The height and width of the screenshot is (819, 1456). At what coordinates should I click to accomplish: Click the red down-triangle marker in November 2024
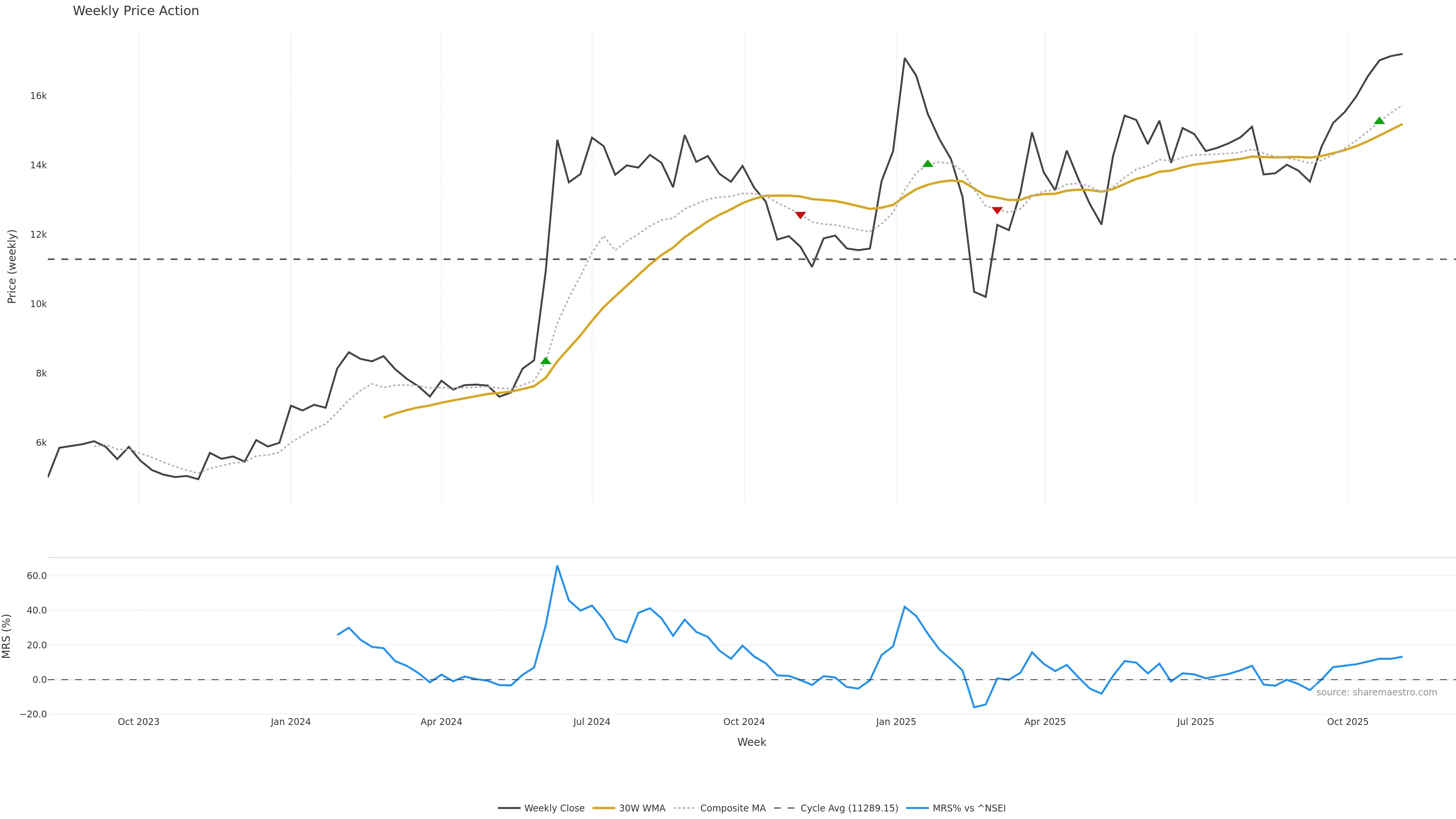[800, 215]
